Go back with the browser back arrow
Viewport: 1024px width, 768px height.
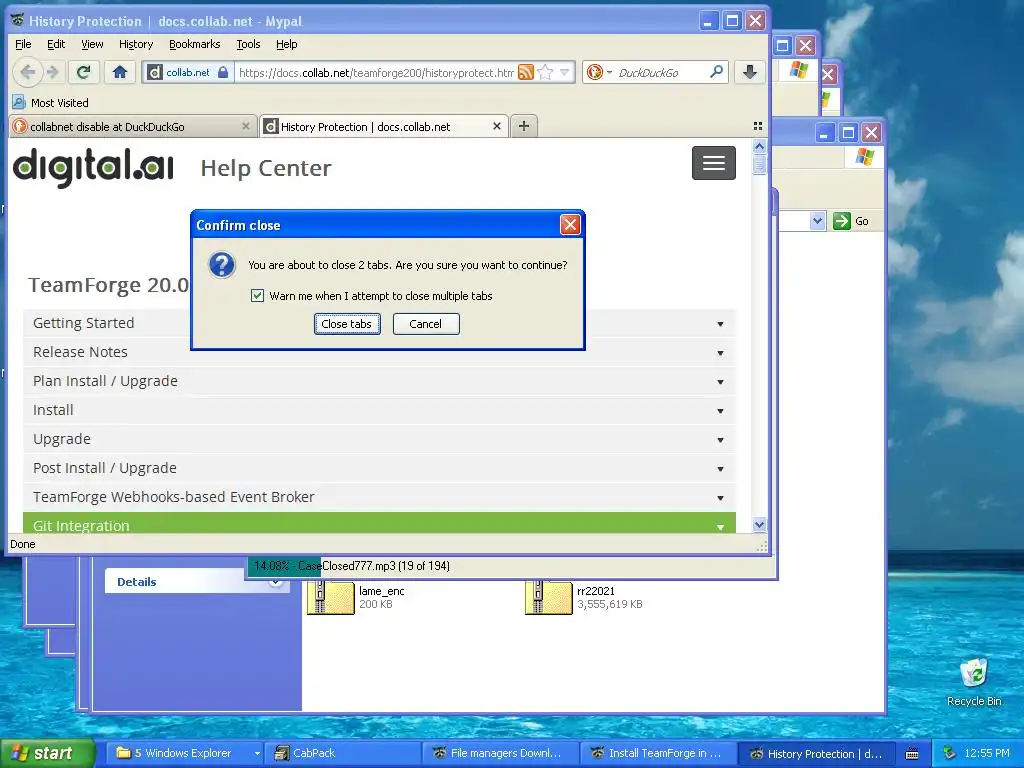pos(27,72)
